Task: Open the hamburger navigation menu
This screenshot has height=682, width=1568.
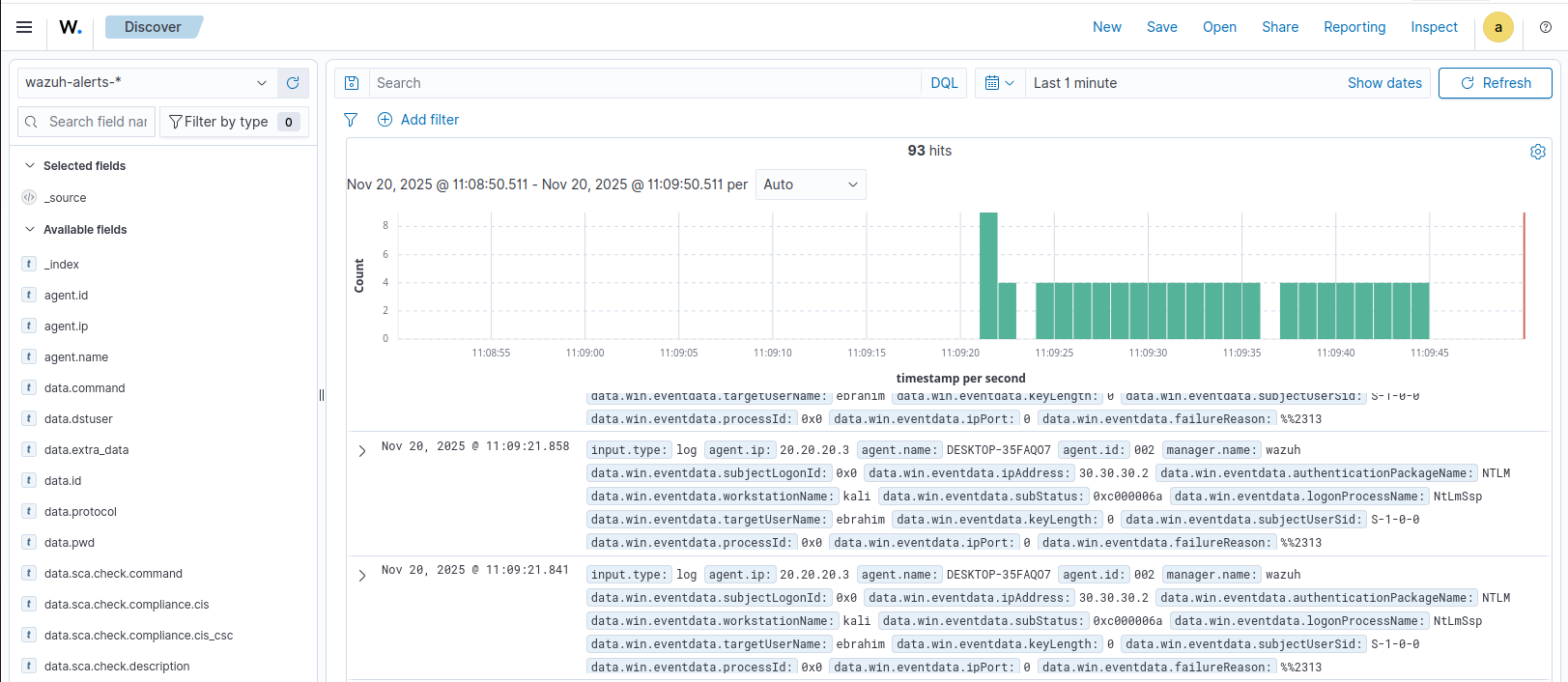Action: click(24, 27)
